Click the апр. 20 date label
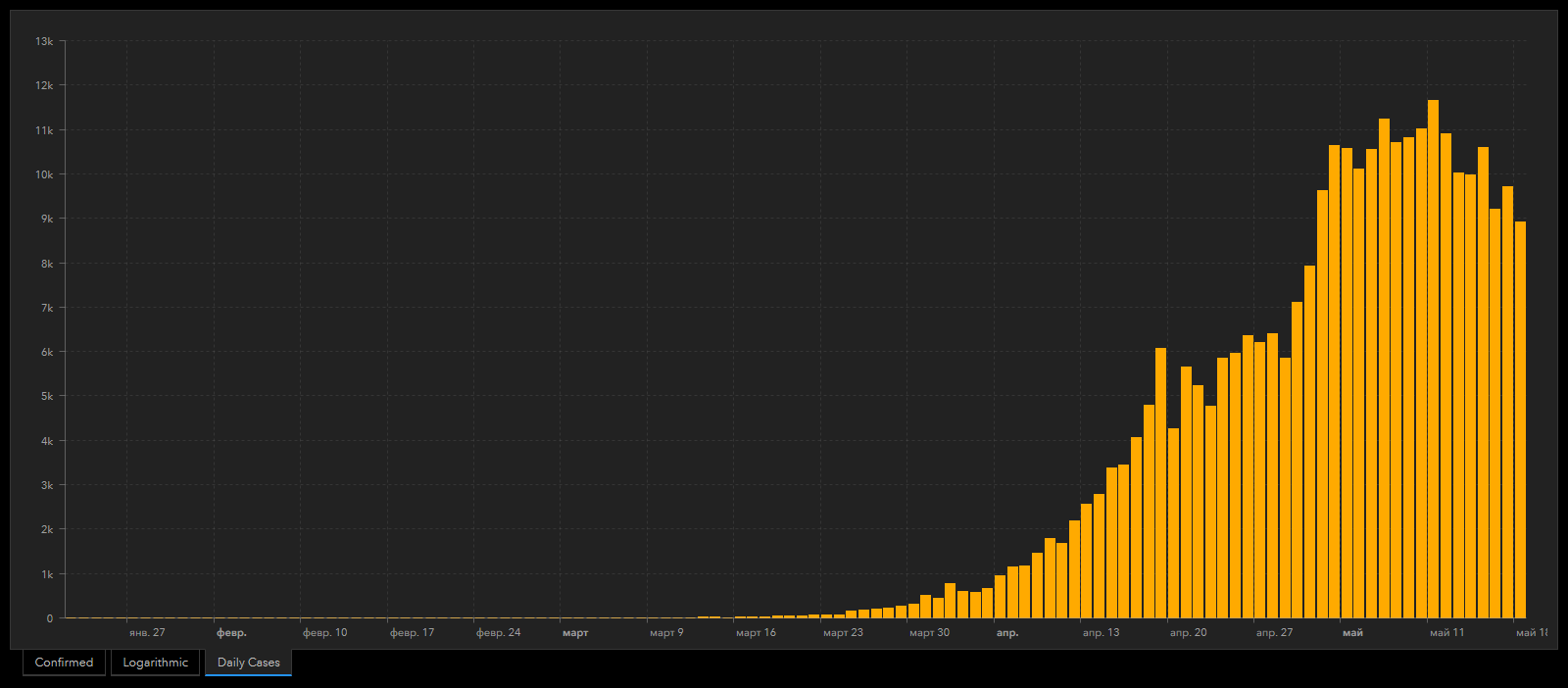Image resolution: width=1568 pixels, height=688 pixels. click(1188, 633)
